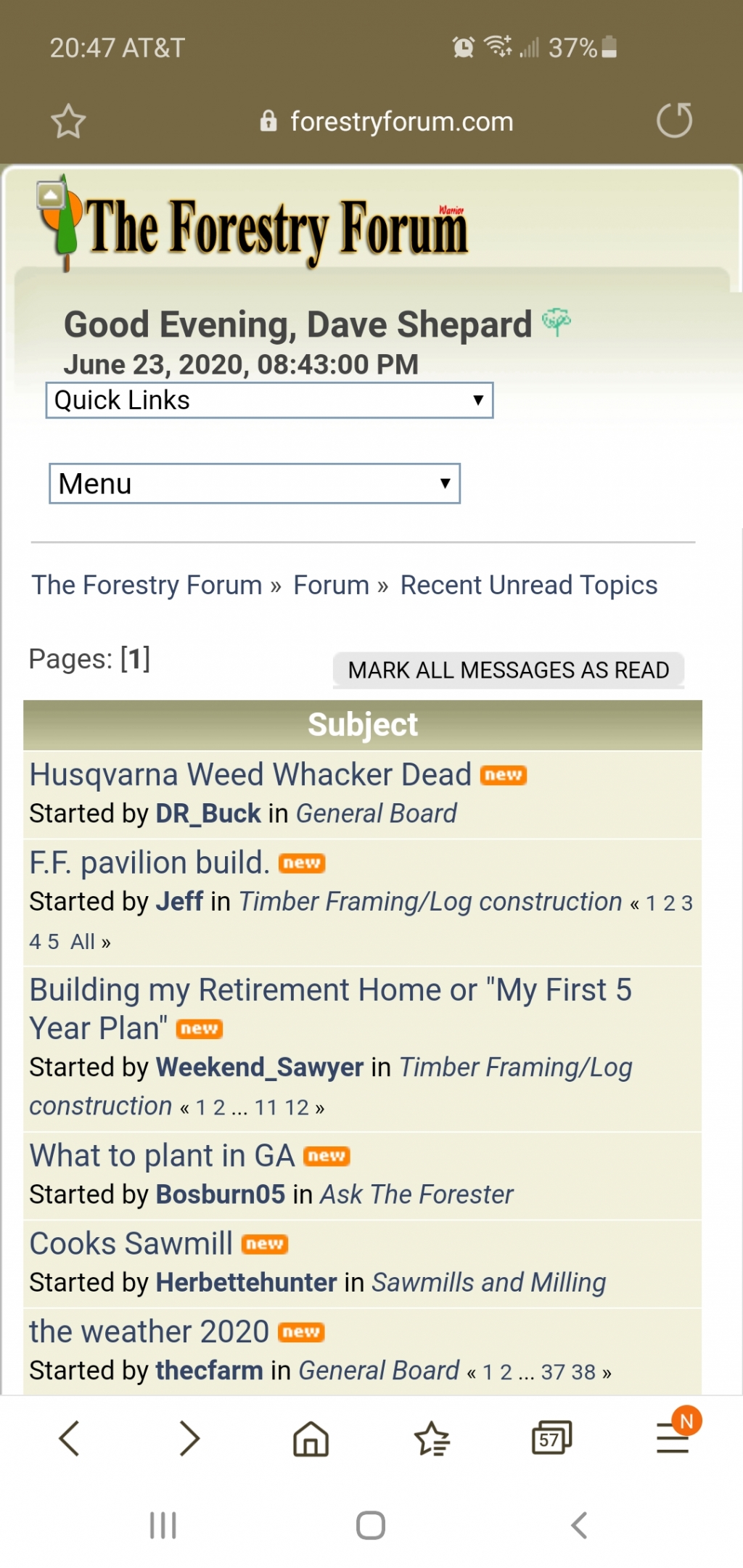Go back using browser back arrow
Image resolution: width=743 pixels, height=1568 pixels.
pos(69,1438)
